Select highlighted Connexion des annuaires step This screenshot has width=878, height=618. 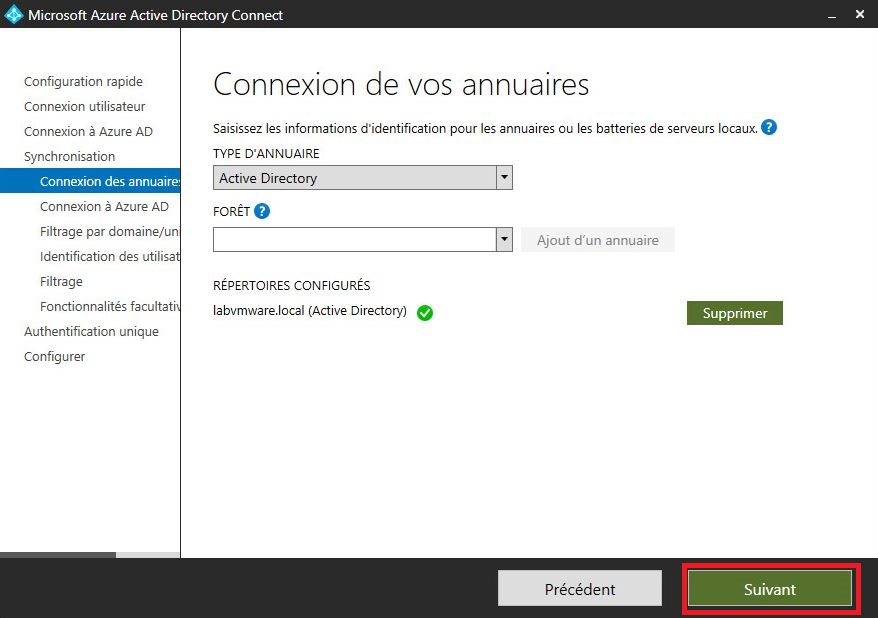click(x=90, y=181)
